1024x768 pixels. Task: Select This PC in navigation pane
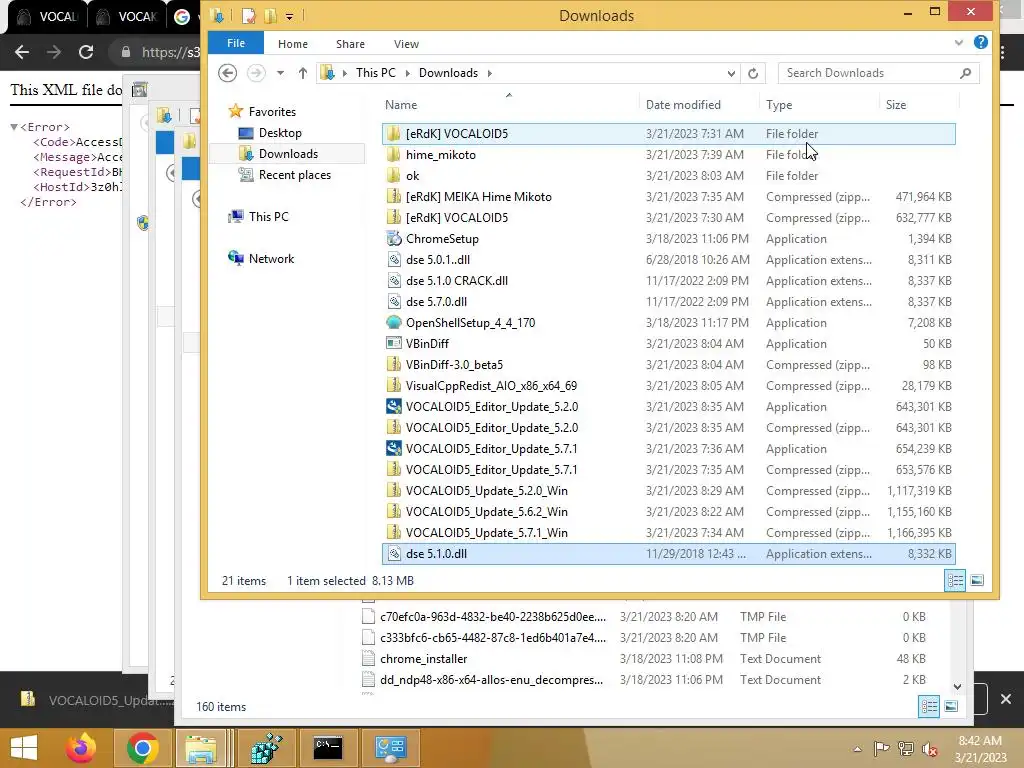click(x=268, y=217)
